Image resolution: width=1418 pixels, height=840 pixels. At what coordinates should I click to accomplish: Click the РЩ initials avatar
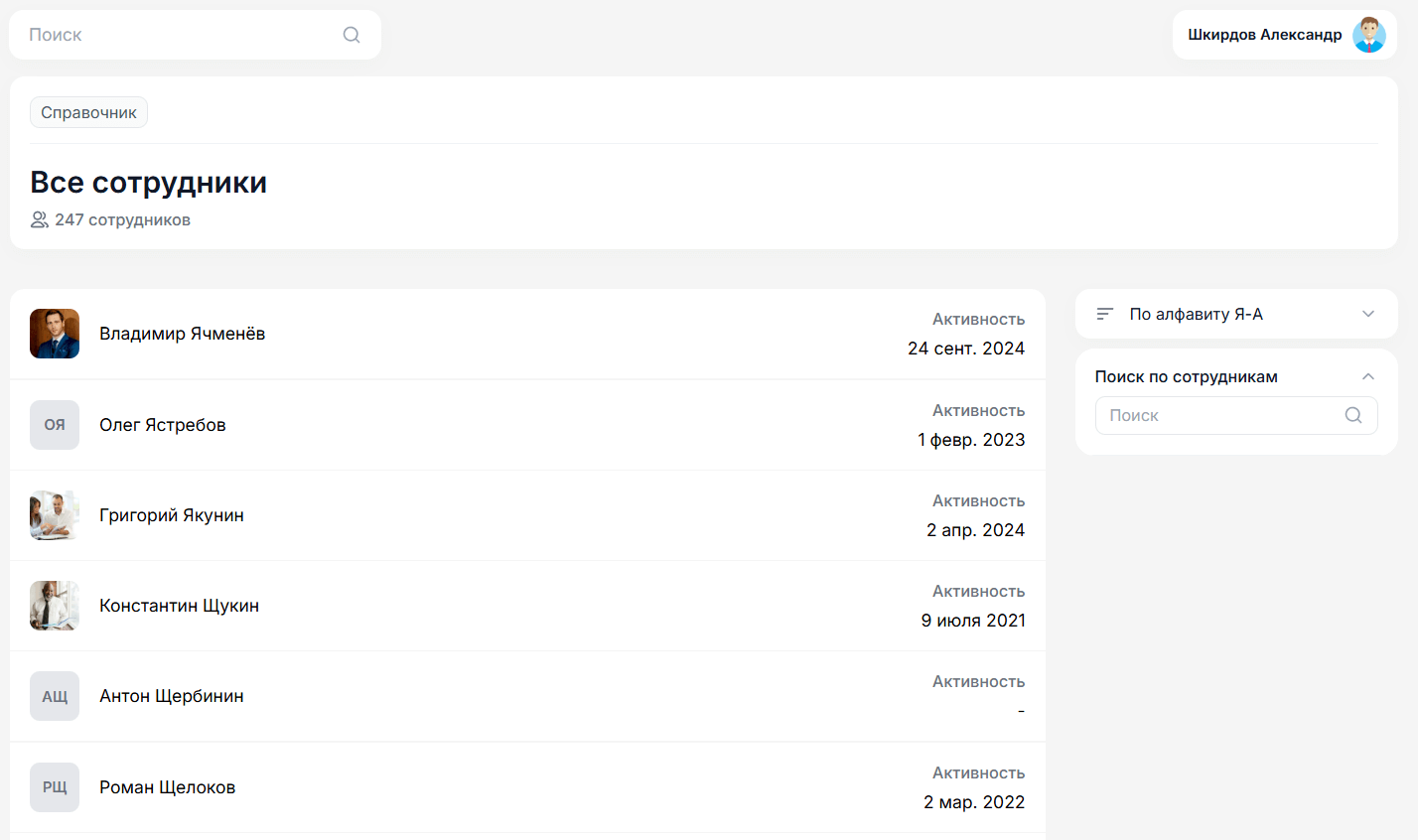(x=55, y=787)
